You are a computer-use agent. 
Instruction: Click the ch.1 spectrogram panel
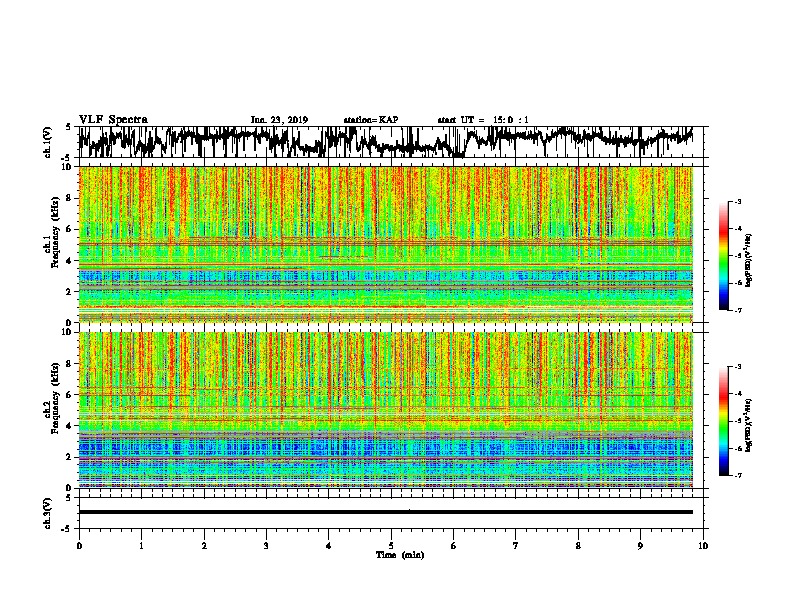(x=386, y=244)
